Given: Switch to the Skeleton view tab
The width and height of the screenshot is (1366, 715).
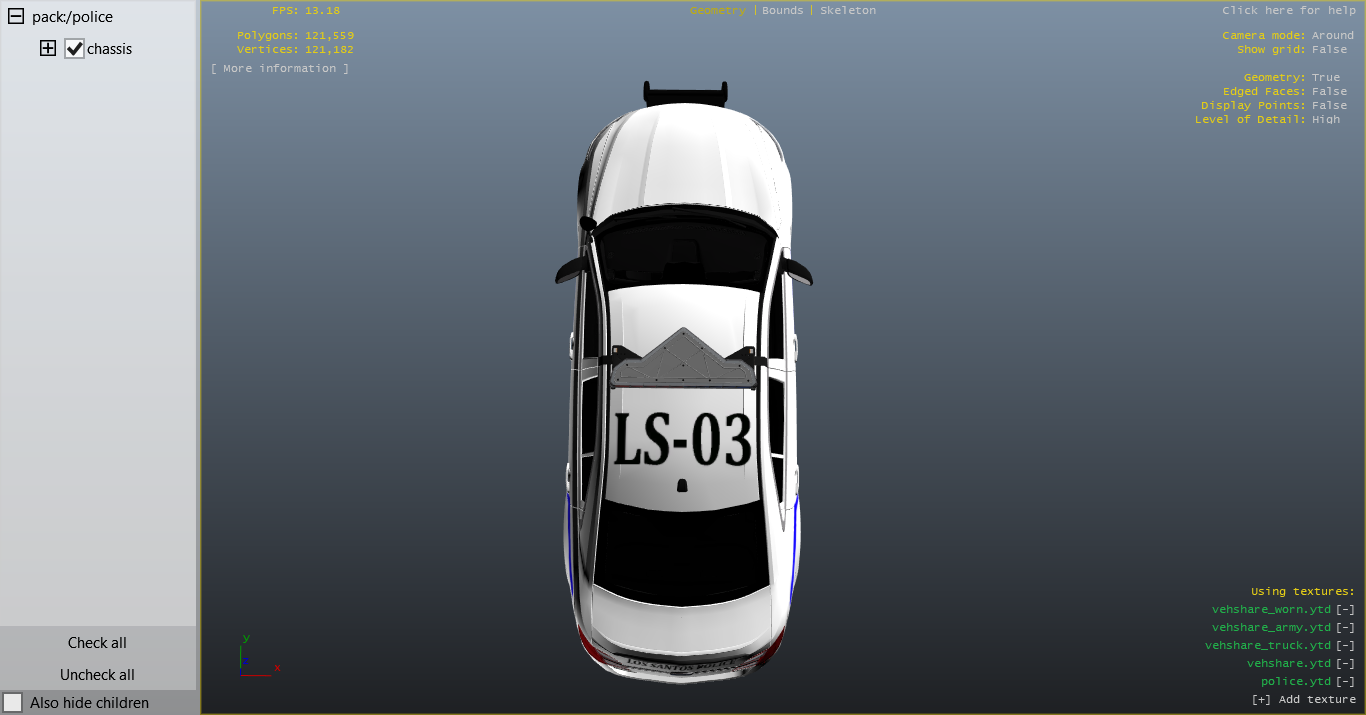Looking at the screenshot, I should pyautogui.click(x=847, y=11).
